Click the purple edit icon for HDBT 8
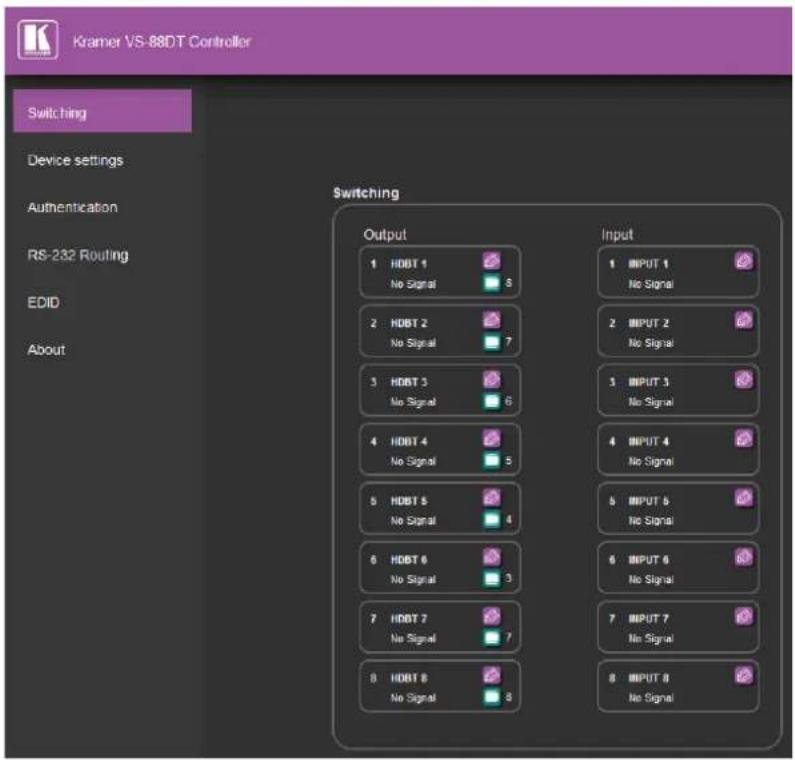Viewport: 795px width, 760px height. [x=491, y=676]
